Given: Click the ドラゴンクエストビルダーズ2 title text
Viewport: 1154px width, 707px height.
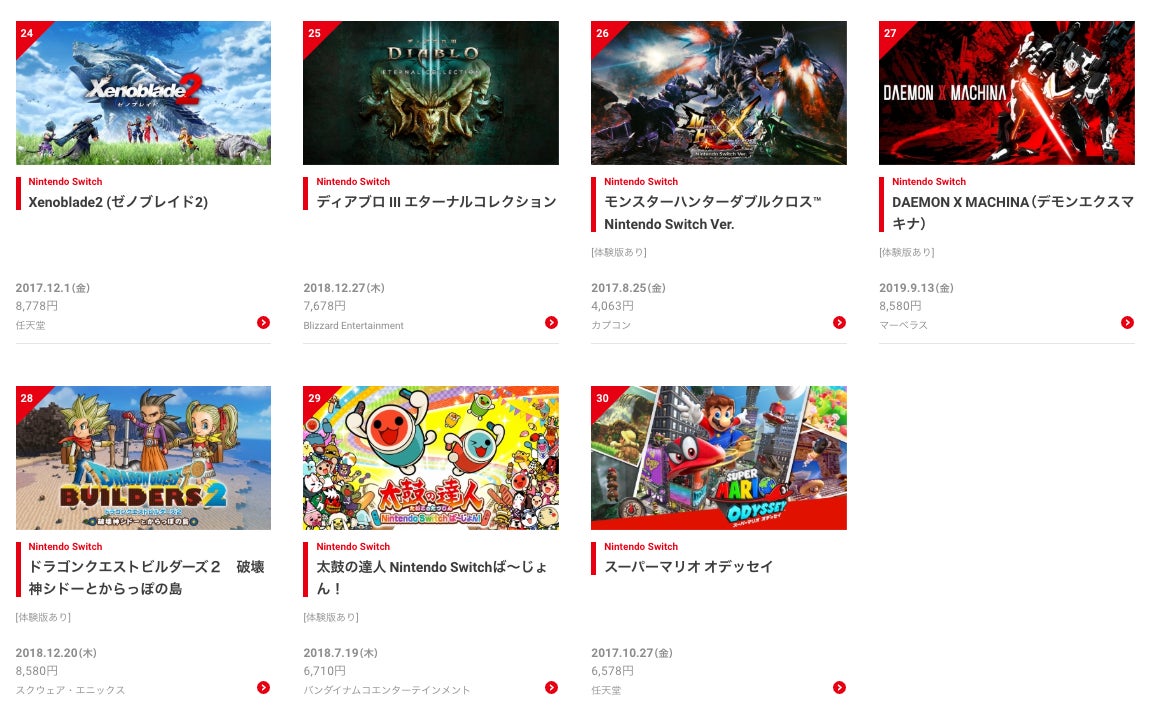Looking at the screenshot, I should pyautogui.click(x=146, y=578).
